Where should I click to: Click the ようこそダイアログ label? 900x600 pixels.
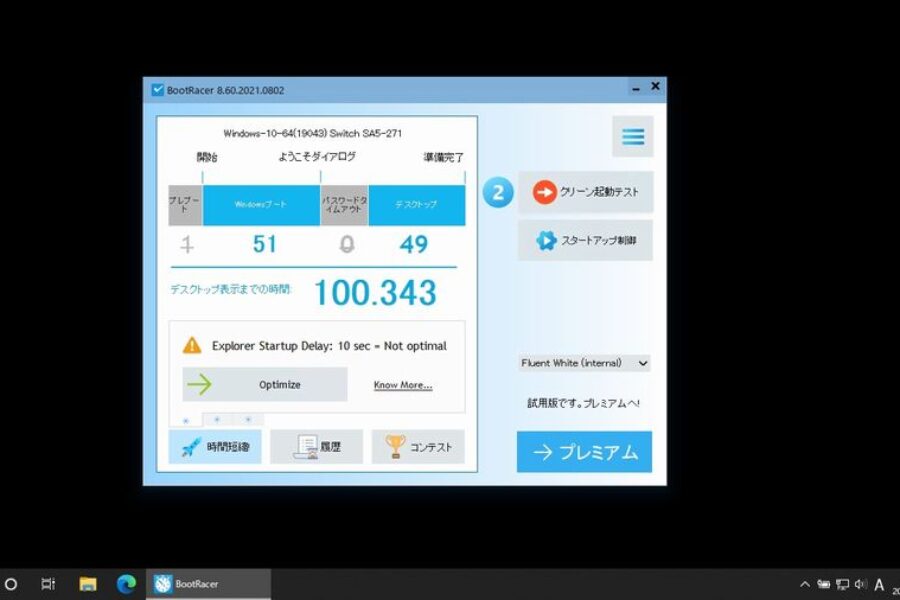click(x=317, y=156)
